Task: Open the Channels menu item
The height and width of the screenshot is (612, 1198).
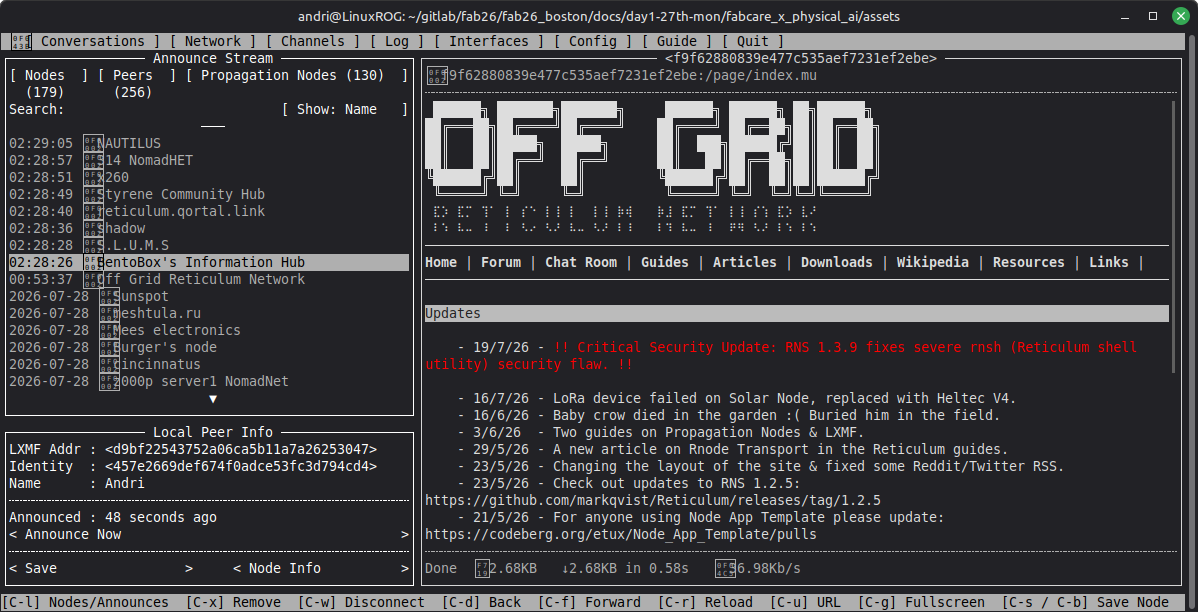Action: (312, 41)
